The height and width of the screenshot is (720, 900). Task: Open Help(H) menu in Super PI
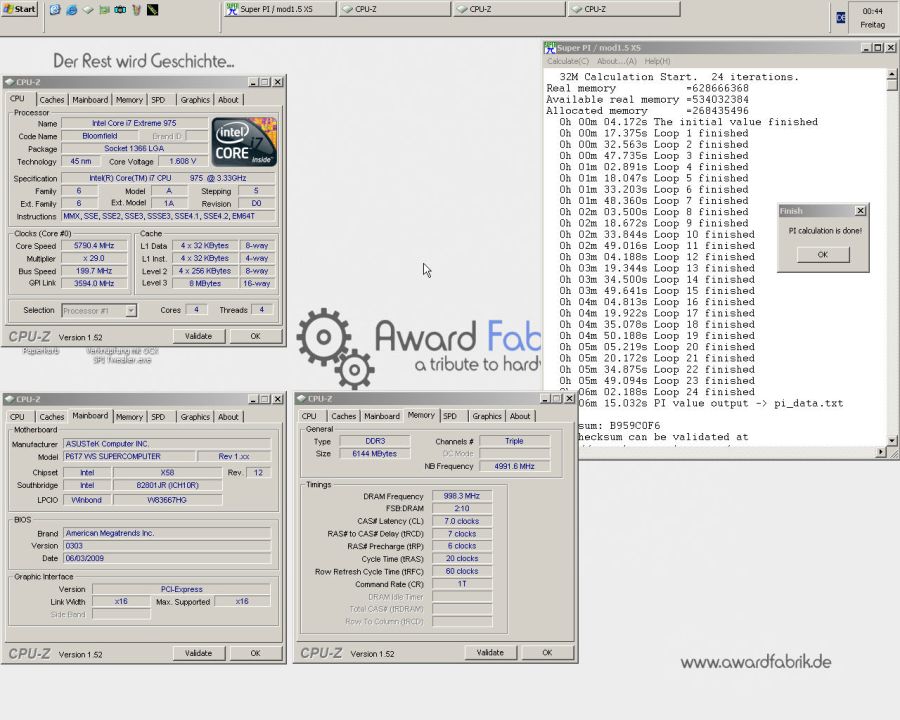tap(657, 61)
